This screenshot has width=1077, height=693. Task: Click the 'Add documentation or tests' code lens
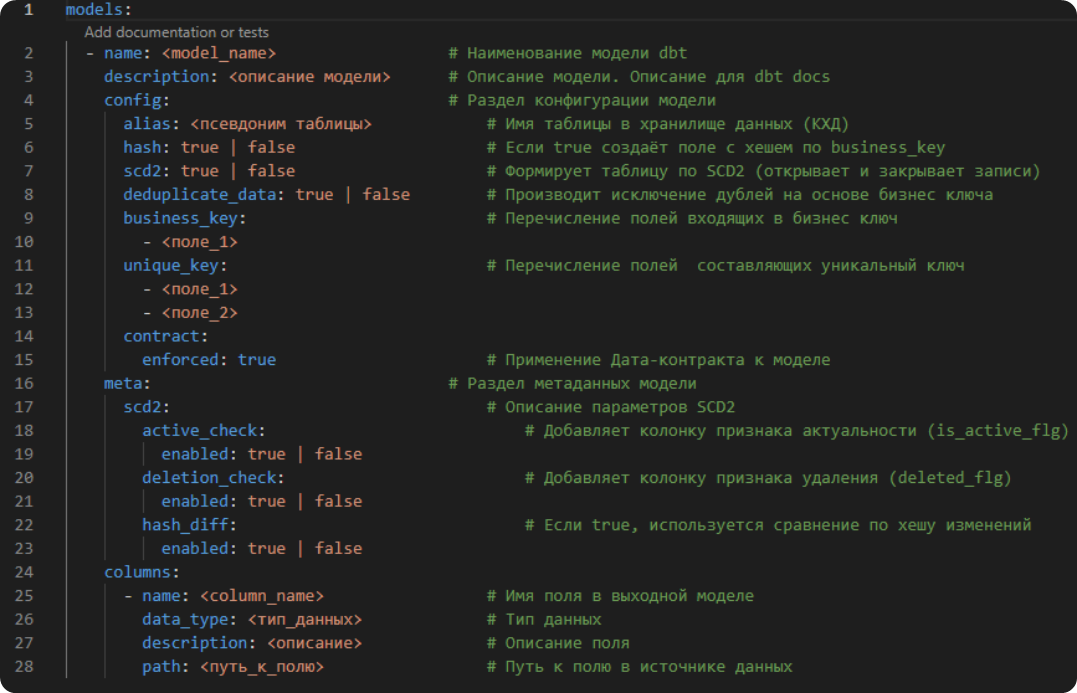click(x=176, y=32)
